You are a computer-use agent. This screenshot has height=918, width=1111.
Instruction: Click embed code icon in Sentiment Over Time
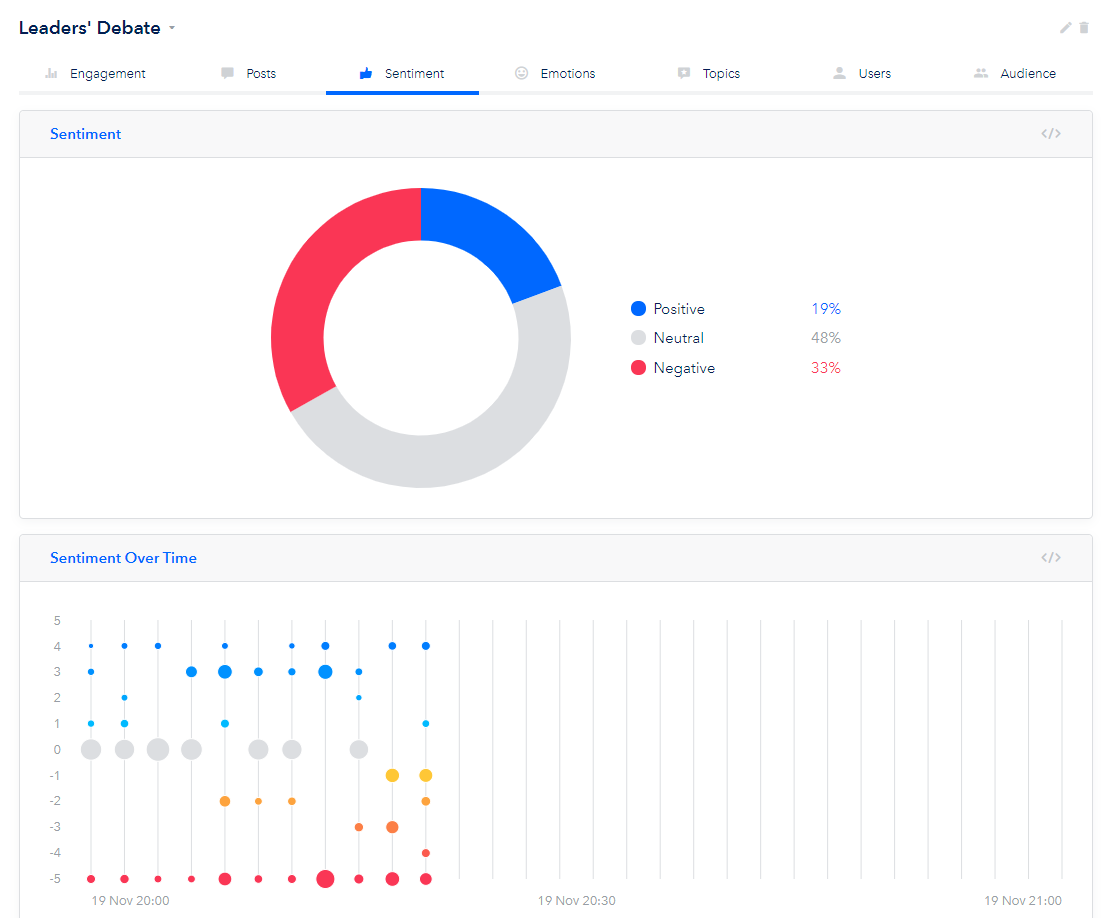tap(1051, 557)
